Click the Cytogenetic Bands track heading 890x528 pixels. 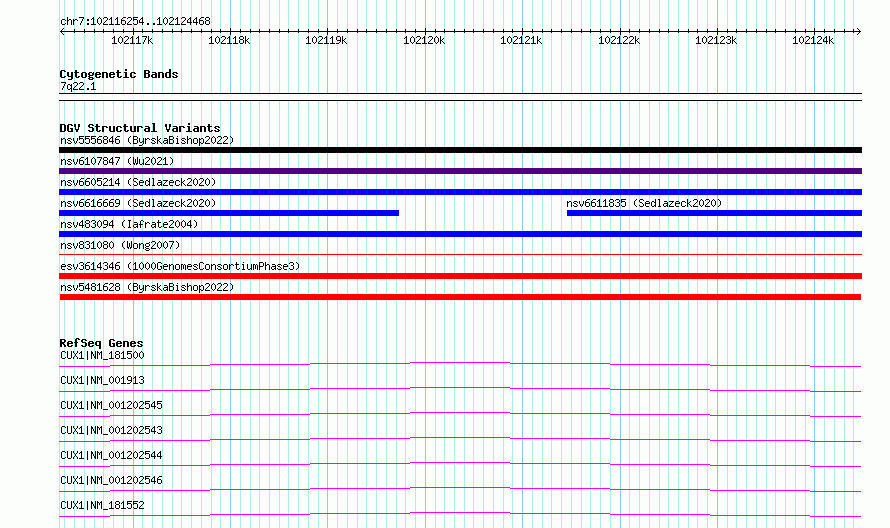(119, 74)
